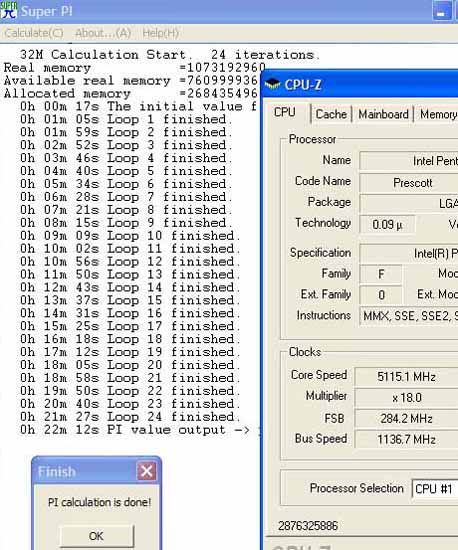Open the Calculate(C) menu

point(34,33)
